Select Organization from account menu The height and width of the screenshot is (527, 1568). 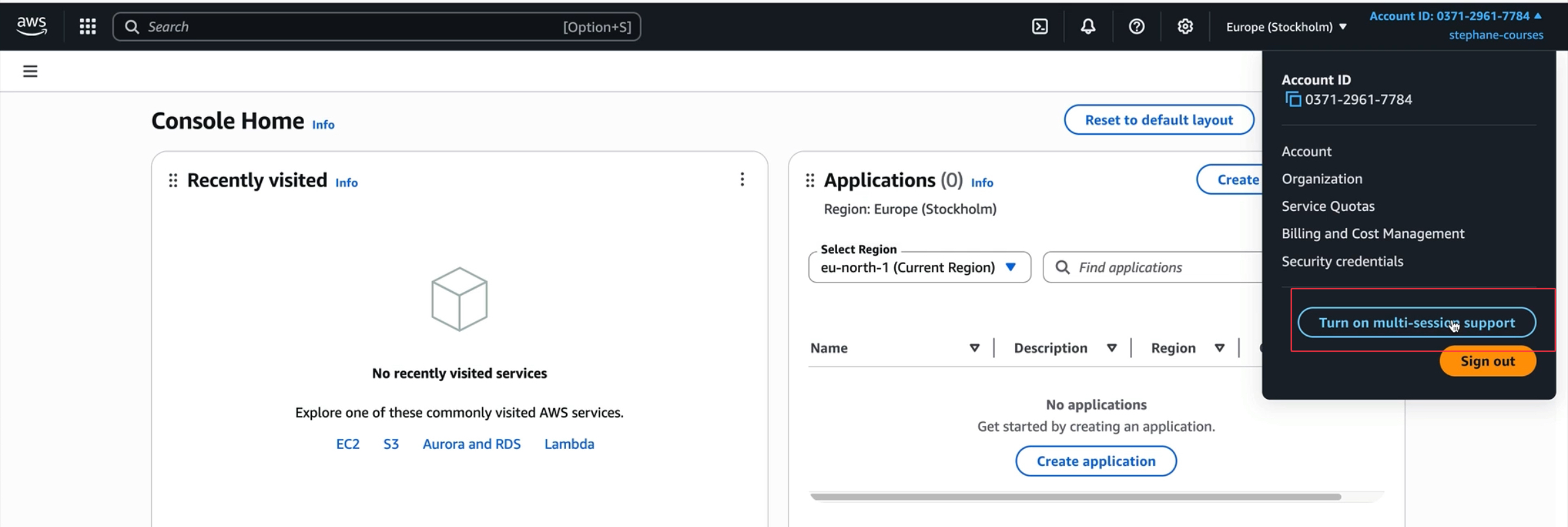(x=1322, y=179)
